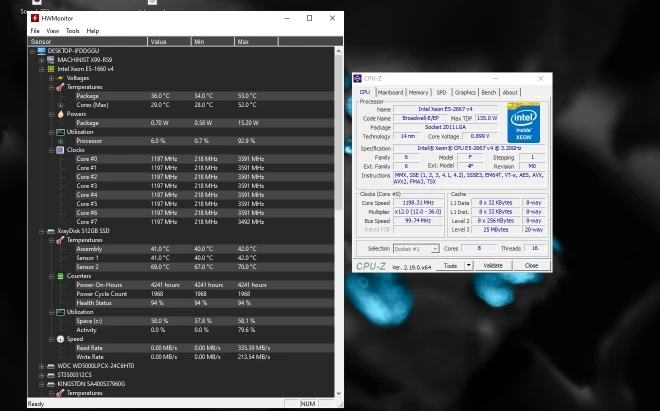This screenshot has height=411, width=660.
Task: Click the Powers flame icon
Action: pos(60,114)
